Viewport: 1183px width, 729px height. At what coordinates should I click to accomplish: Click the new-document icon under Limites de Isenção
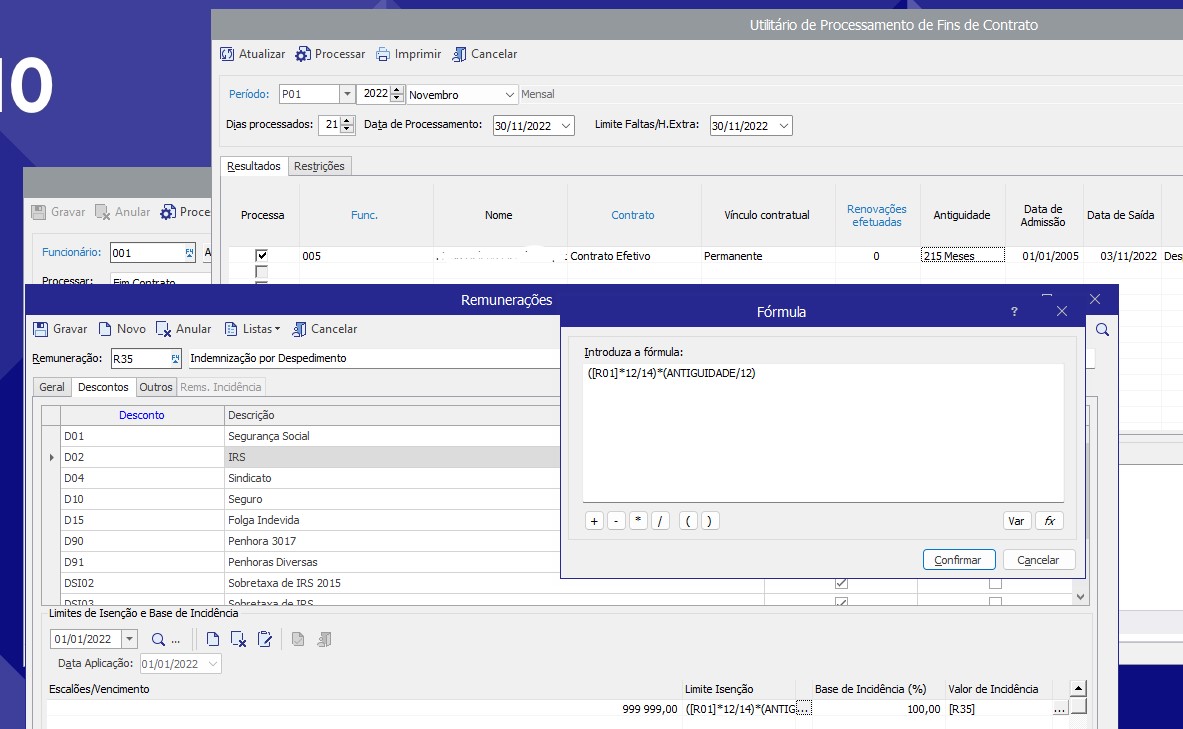pos(213,639)
